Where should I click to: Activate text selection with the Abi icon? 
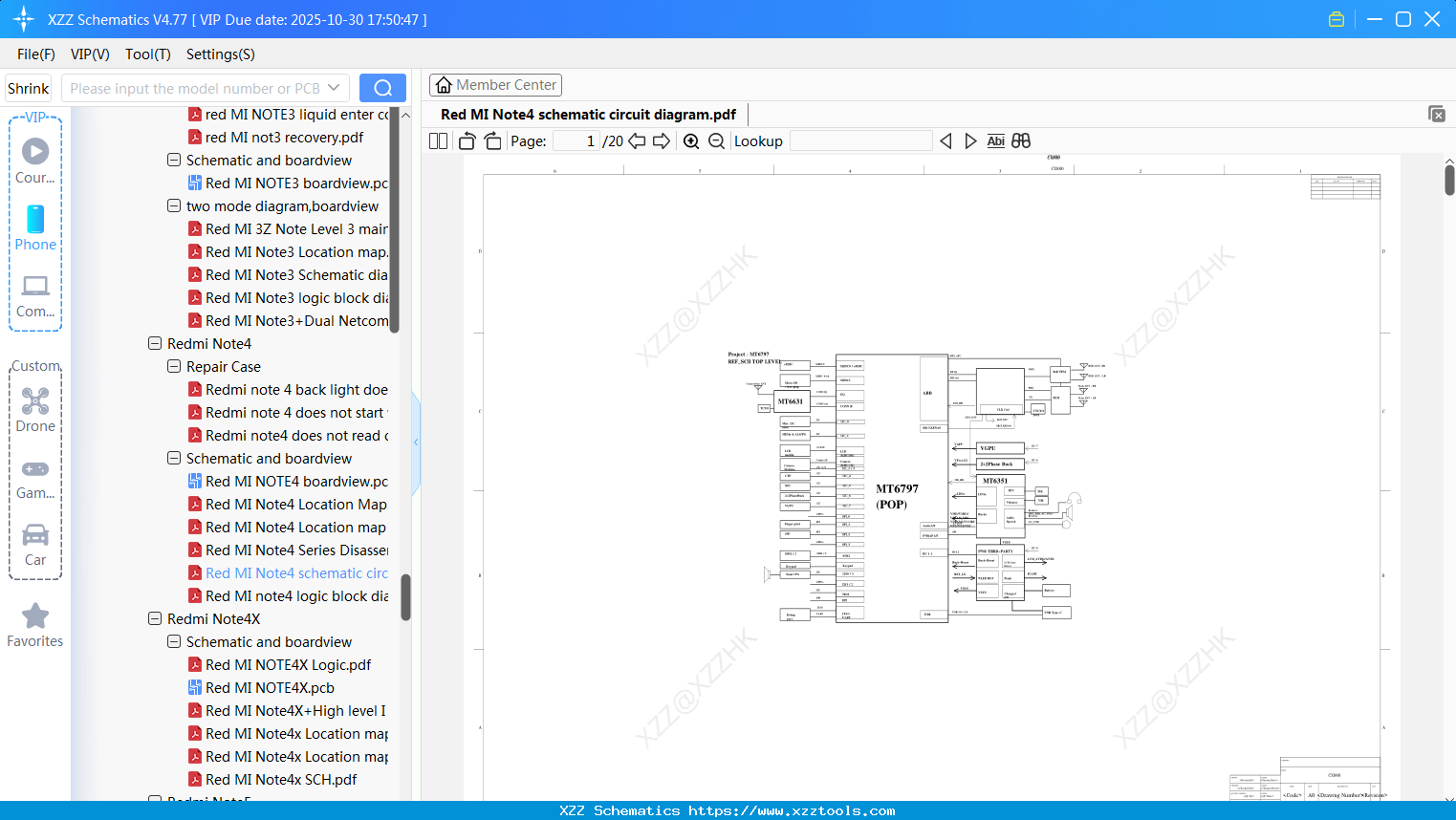997,140
